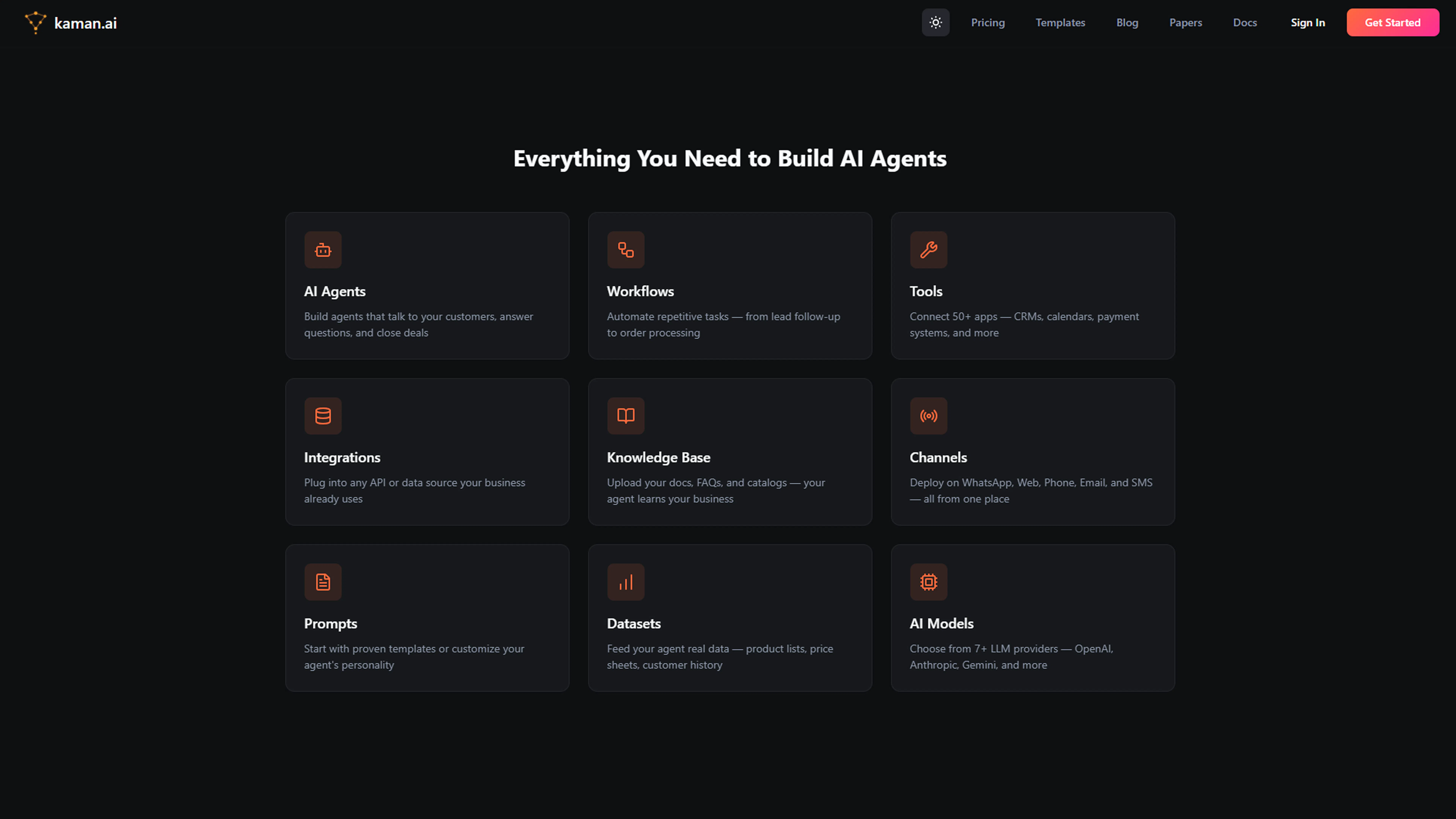Click 'Automate repetitive tasks' description text

pyautogui.click(x=723, y=325)
